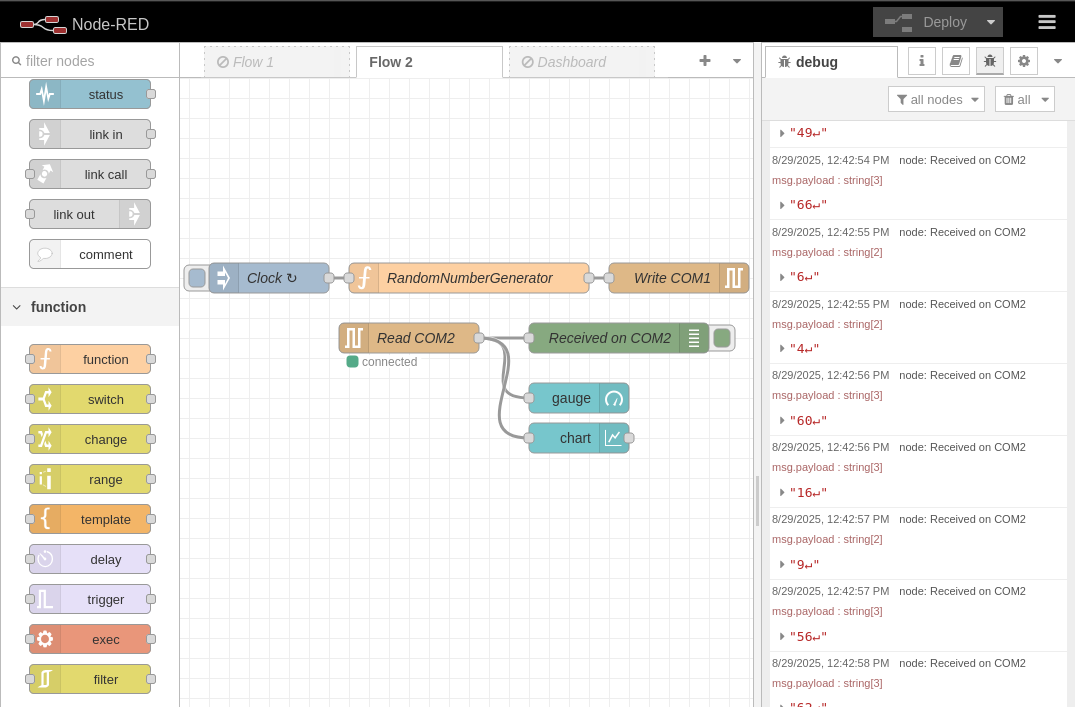Image resolution: width=1075 pixels, height=707 pixels.
Task: Open the main hamburger menu
Action: pos(1046,22)
